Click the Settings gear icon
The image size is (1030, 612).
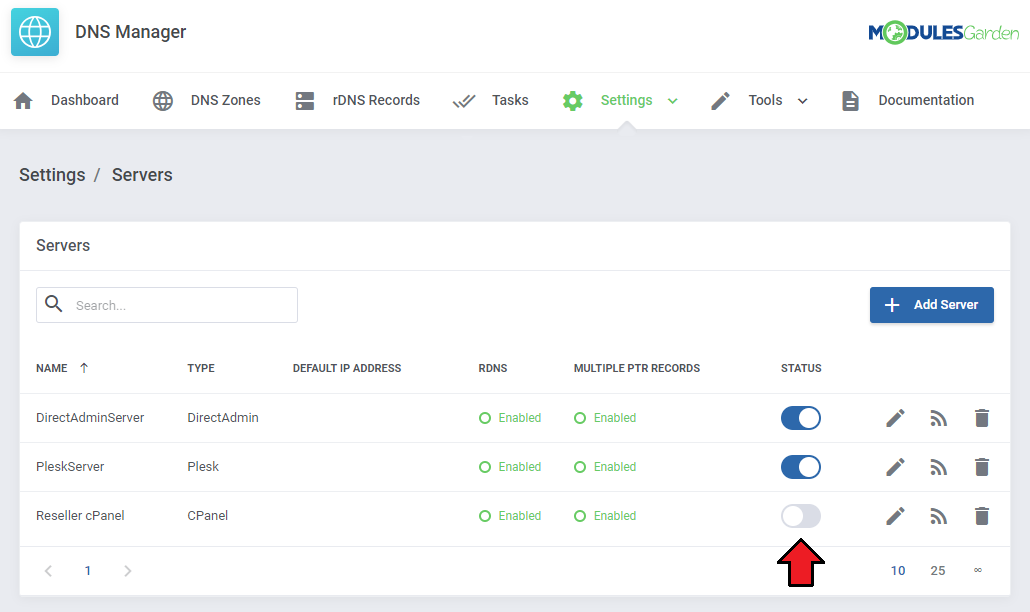573,100
